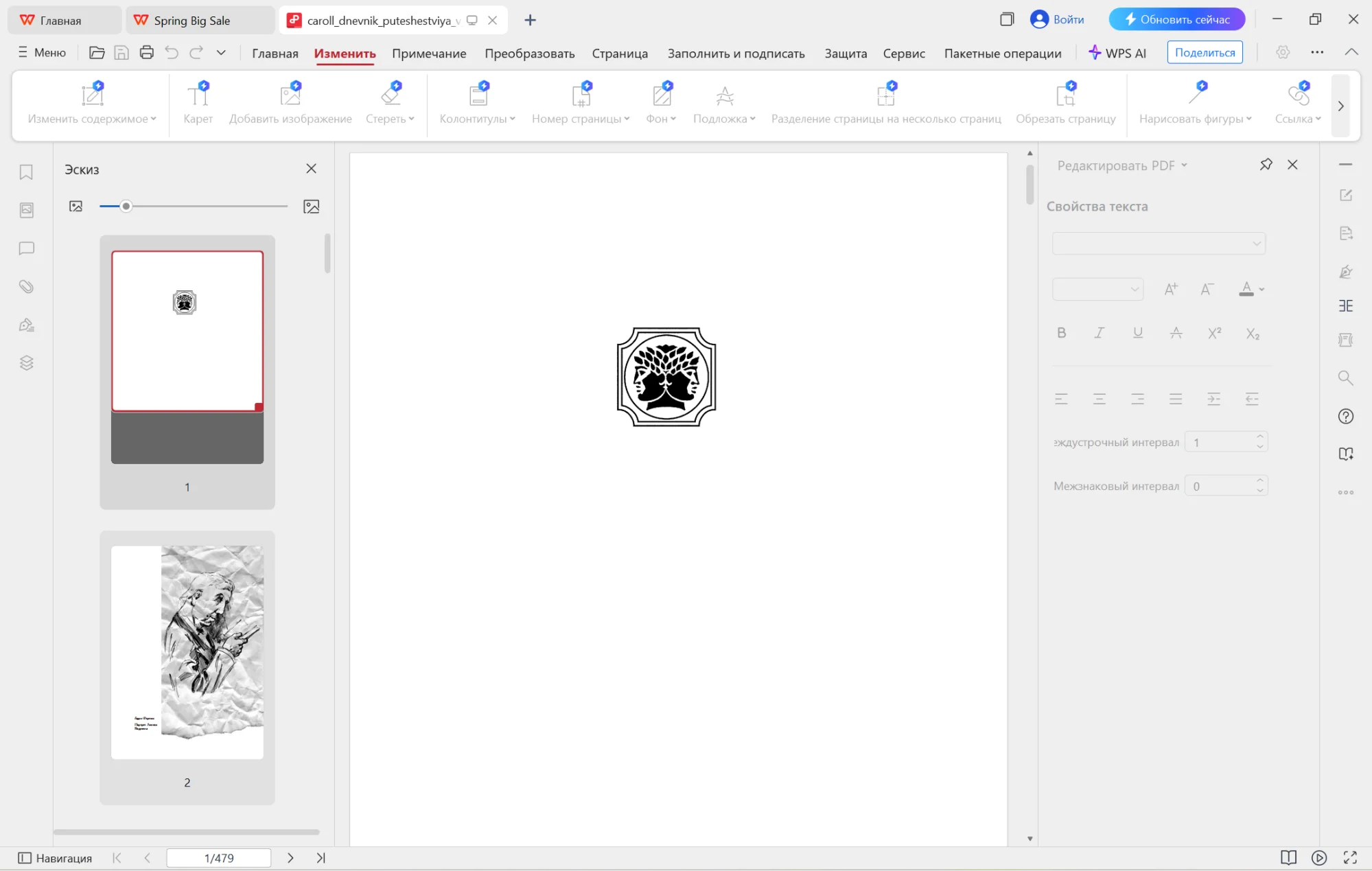Decrease Межзнаковый интервал value
1372x871 pixels.
(1260, 491)
